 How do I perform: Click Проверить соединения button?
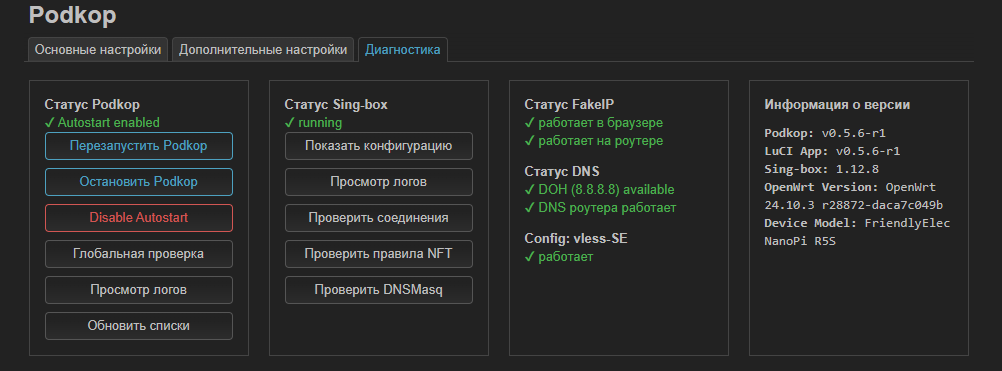point(379,218)
